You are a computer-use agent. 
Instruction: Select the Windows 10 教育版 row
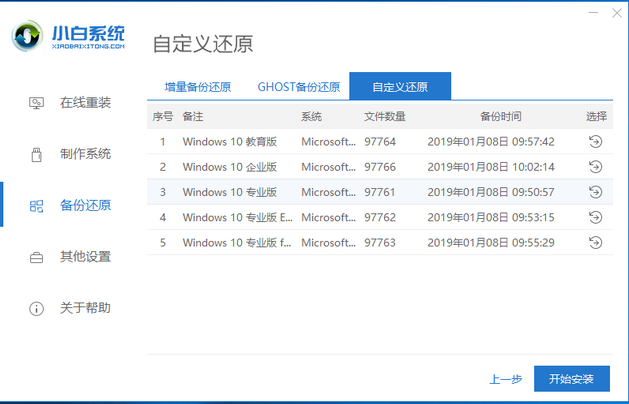380,142
